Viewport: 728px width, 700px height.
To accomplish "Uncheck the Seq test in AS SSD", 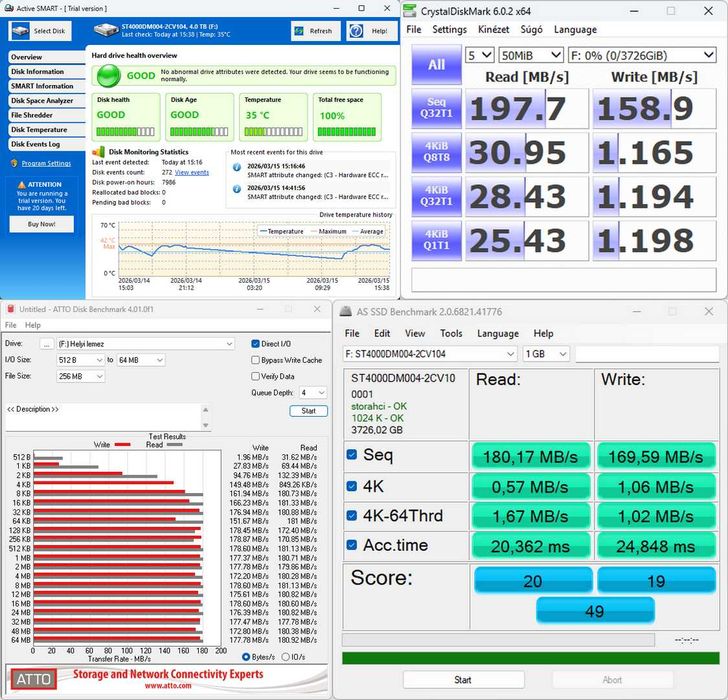I will tap(351, 454).
